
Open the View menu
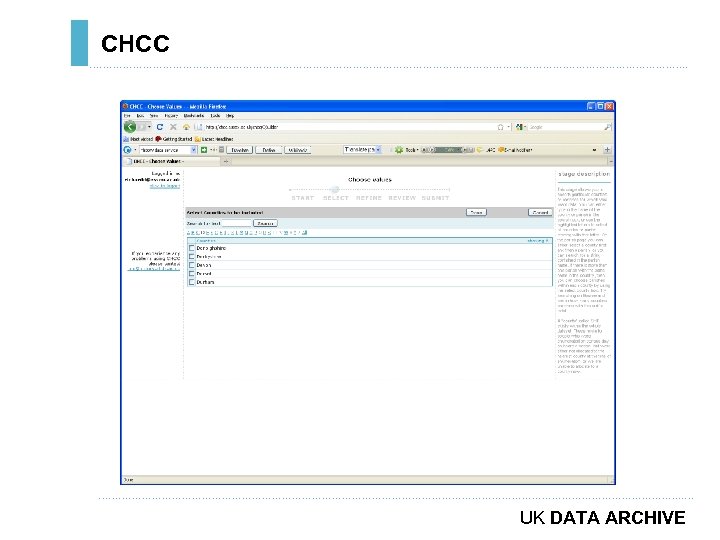point(154,116)
